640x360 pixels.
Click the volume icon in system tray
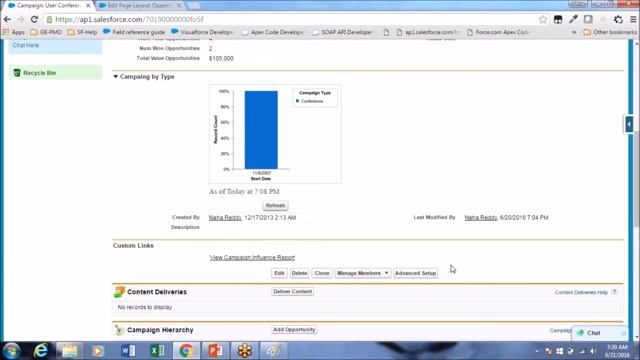pos(593,351)
